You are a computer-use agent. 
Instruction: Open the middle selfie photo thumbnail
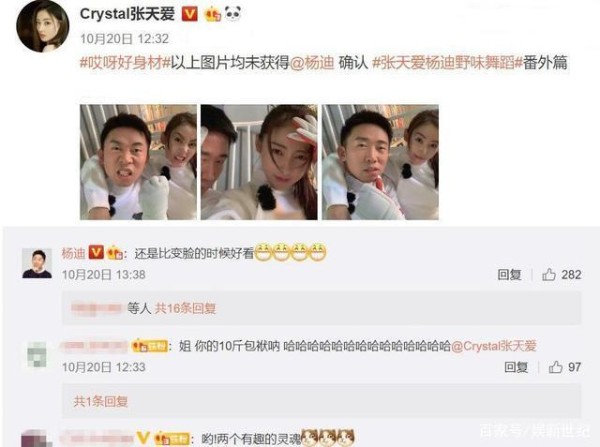pyautogui.click(x=259, y=162)
